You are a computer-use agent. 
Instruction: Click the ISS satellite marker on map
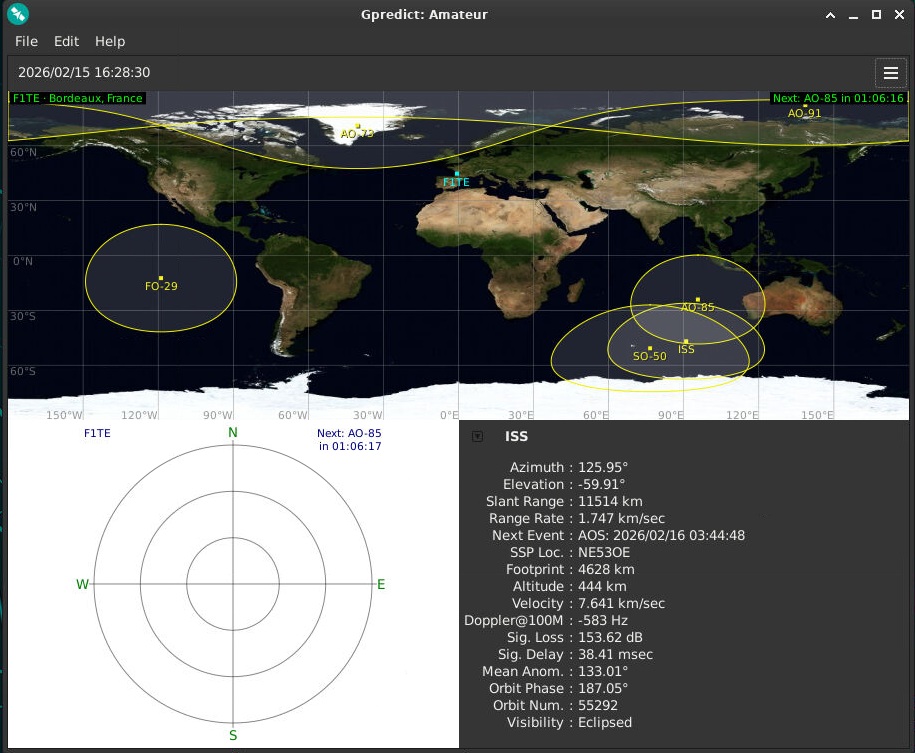click(686, 342)
